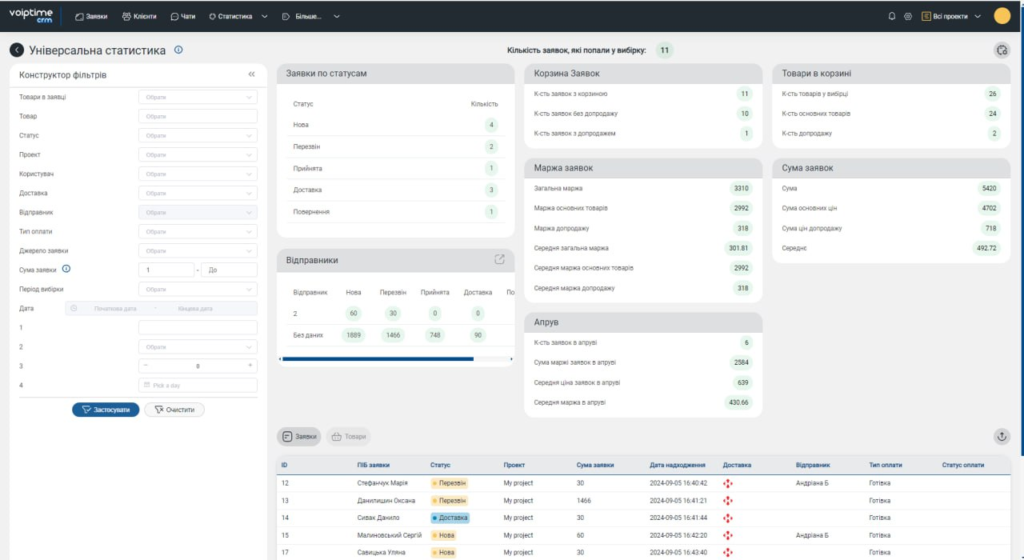Click the Сума заявки minimum field

coord(167,270)
